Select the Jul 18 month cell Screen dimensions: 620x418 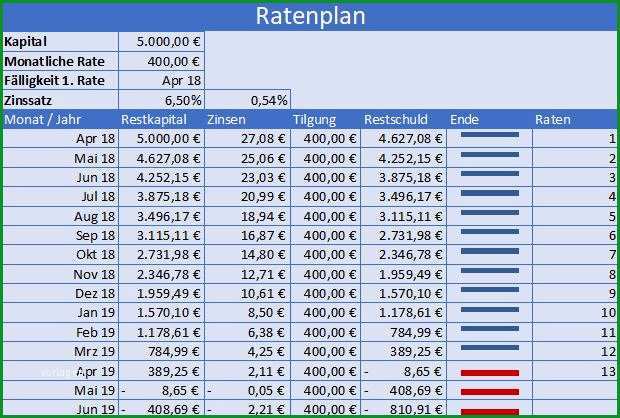point(60,197)
